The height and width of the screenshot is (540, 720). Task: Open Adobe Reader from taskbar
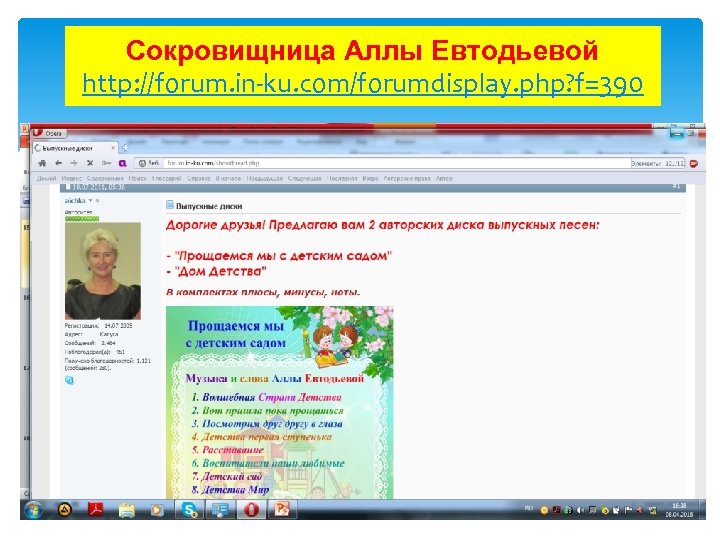click(96, 509)
